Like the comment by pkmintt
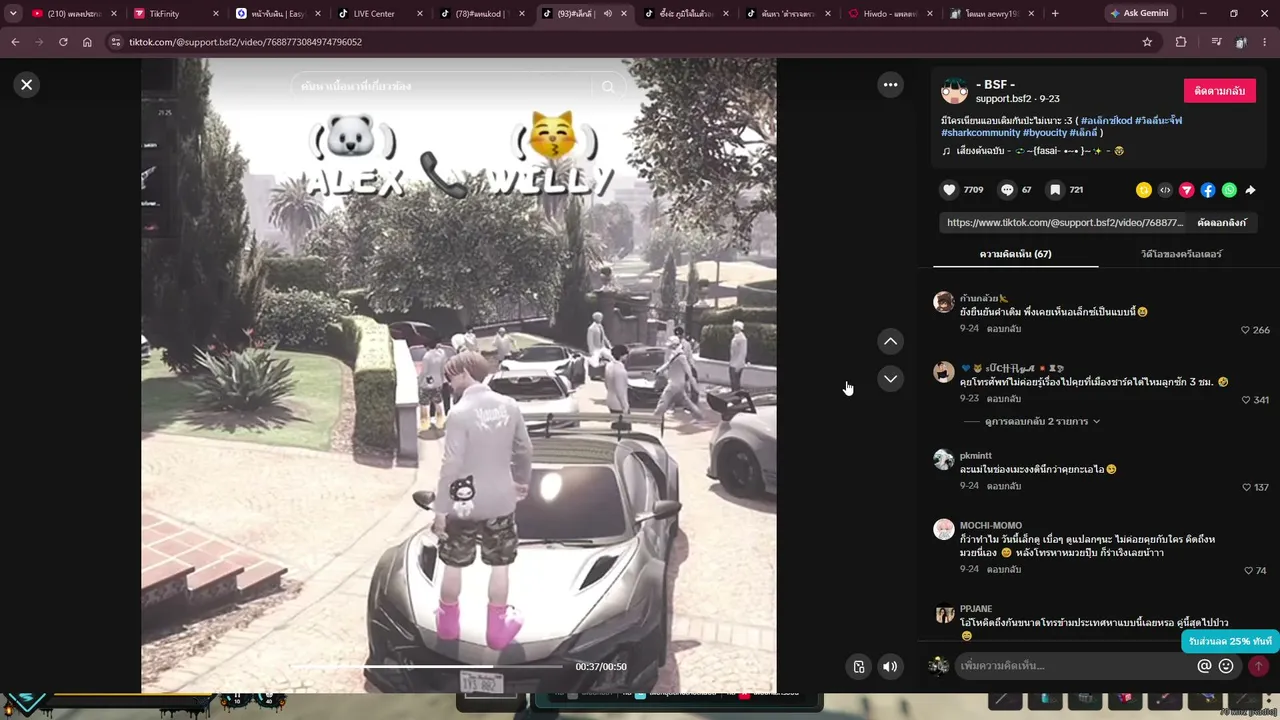This screenshot has width=1280, height=720. [x=1246, y=487]
